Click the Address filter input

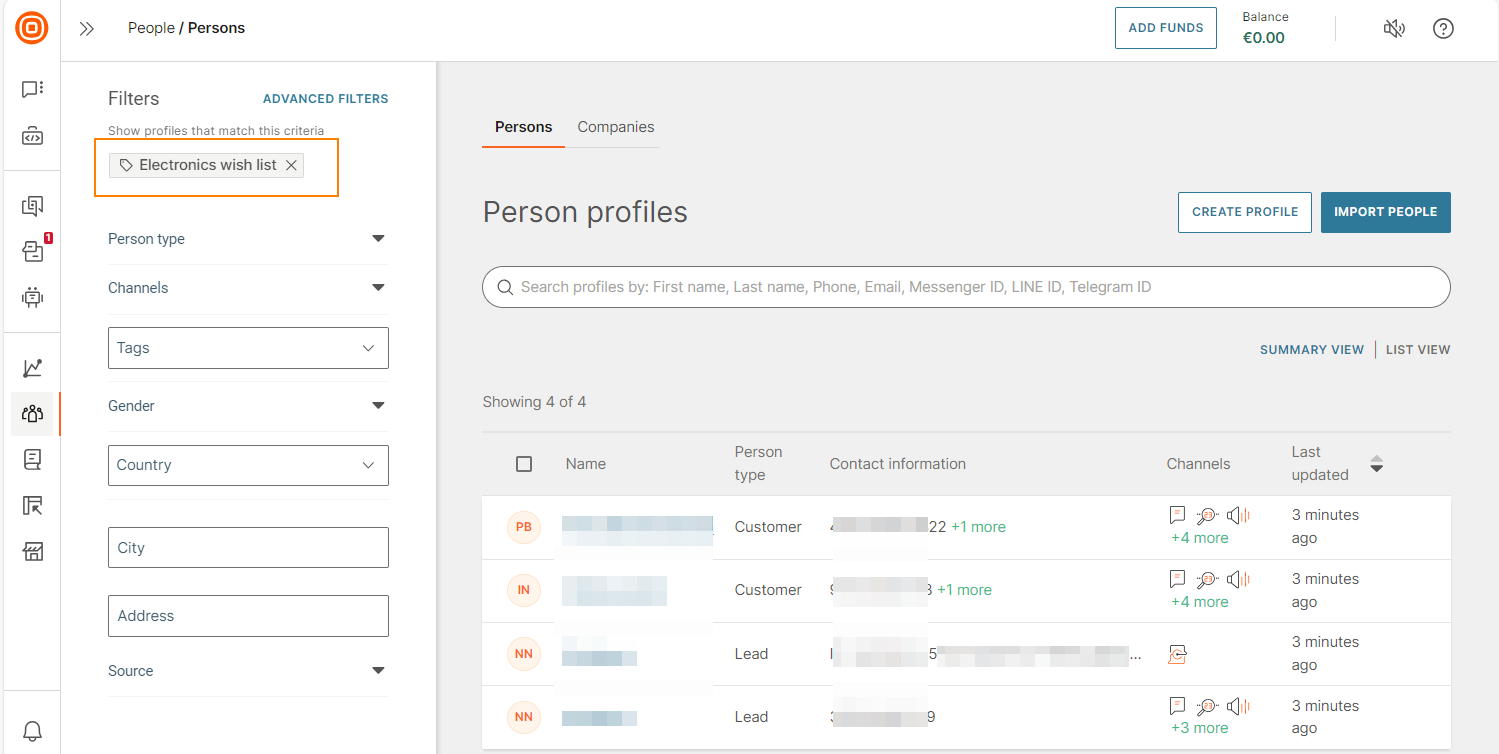point(248,616)
